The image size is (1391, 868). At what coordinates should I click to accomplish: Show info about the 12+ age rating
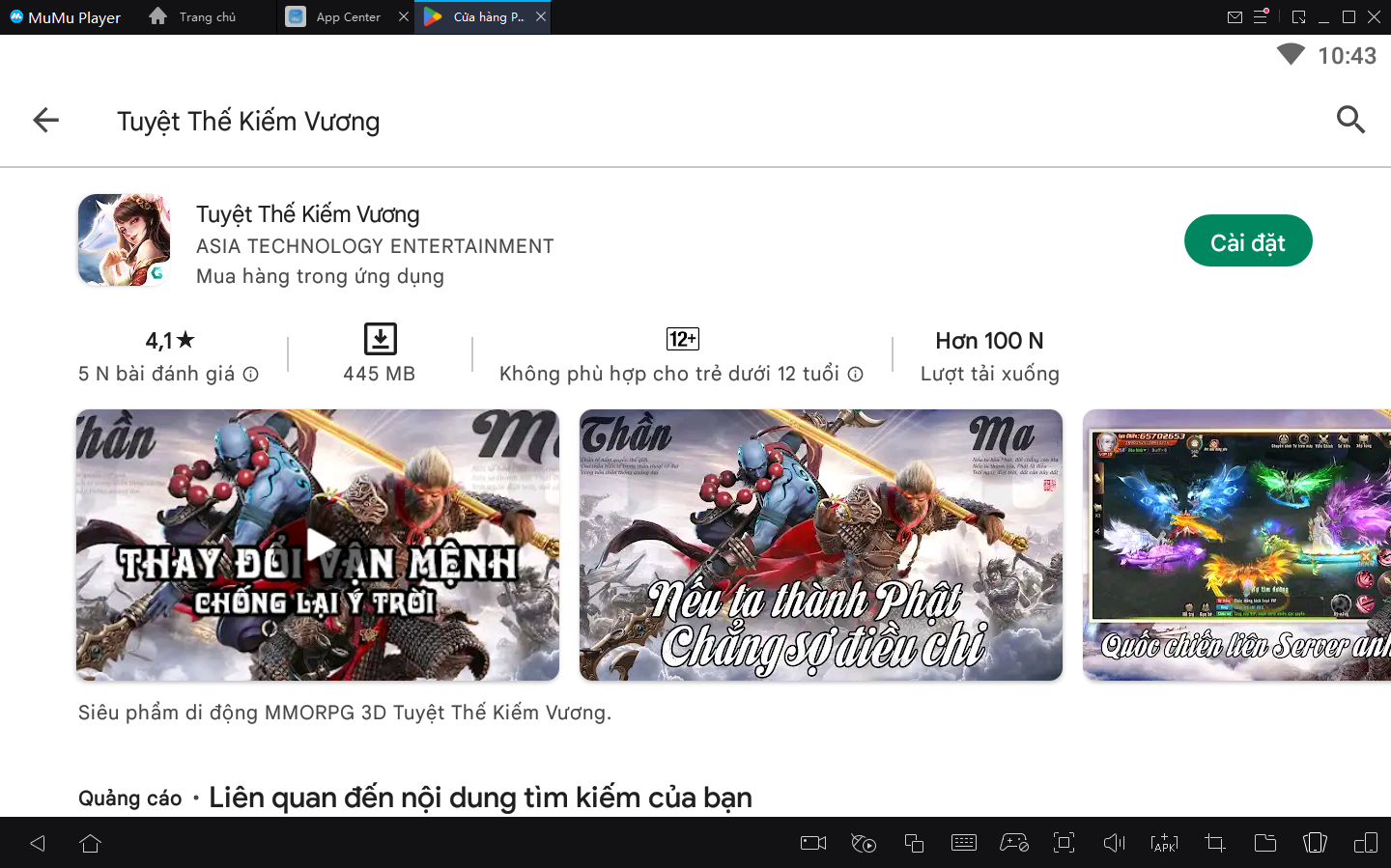855,375
